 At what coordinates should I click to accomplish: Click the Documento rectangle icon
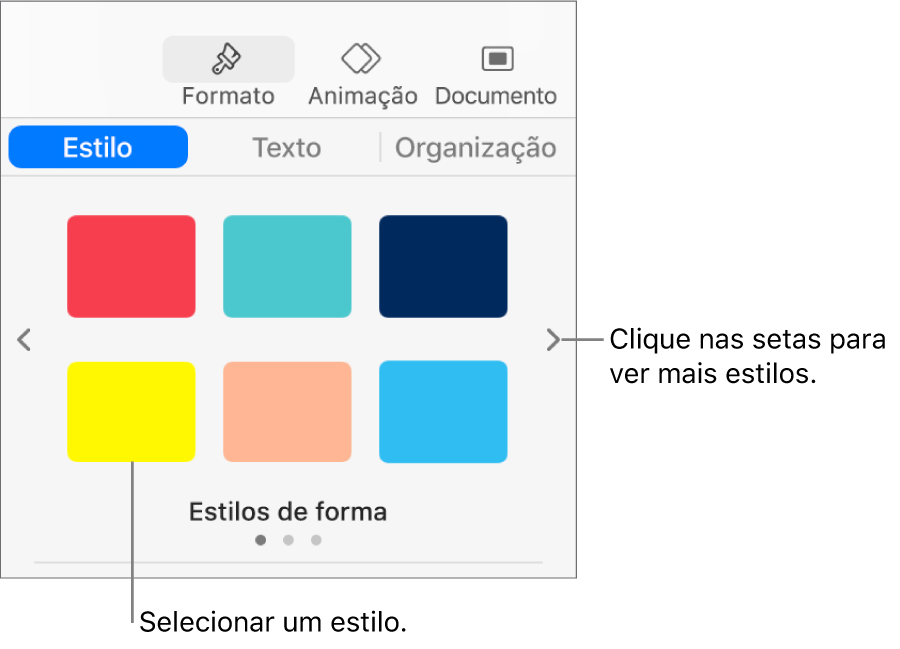496,60
